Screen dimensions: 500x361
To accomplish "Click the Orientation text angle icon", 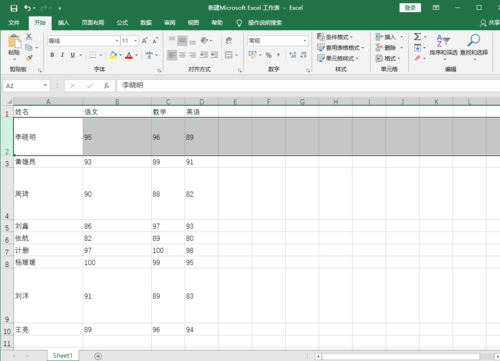I will pyautogui.click(x=204, y=41).
